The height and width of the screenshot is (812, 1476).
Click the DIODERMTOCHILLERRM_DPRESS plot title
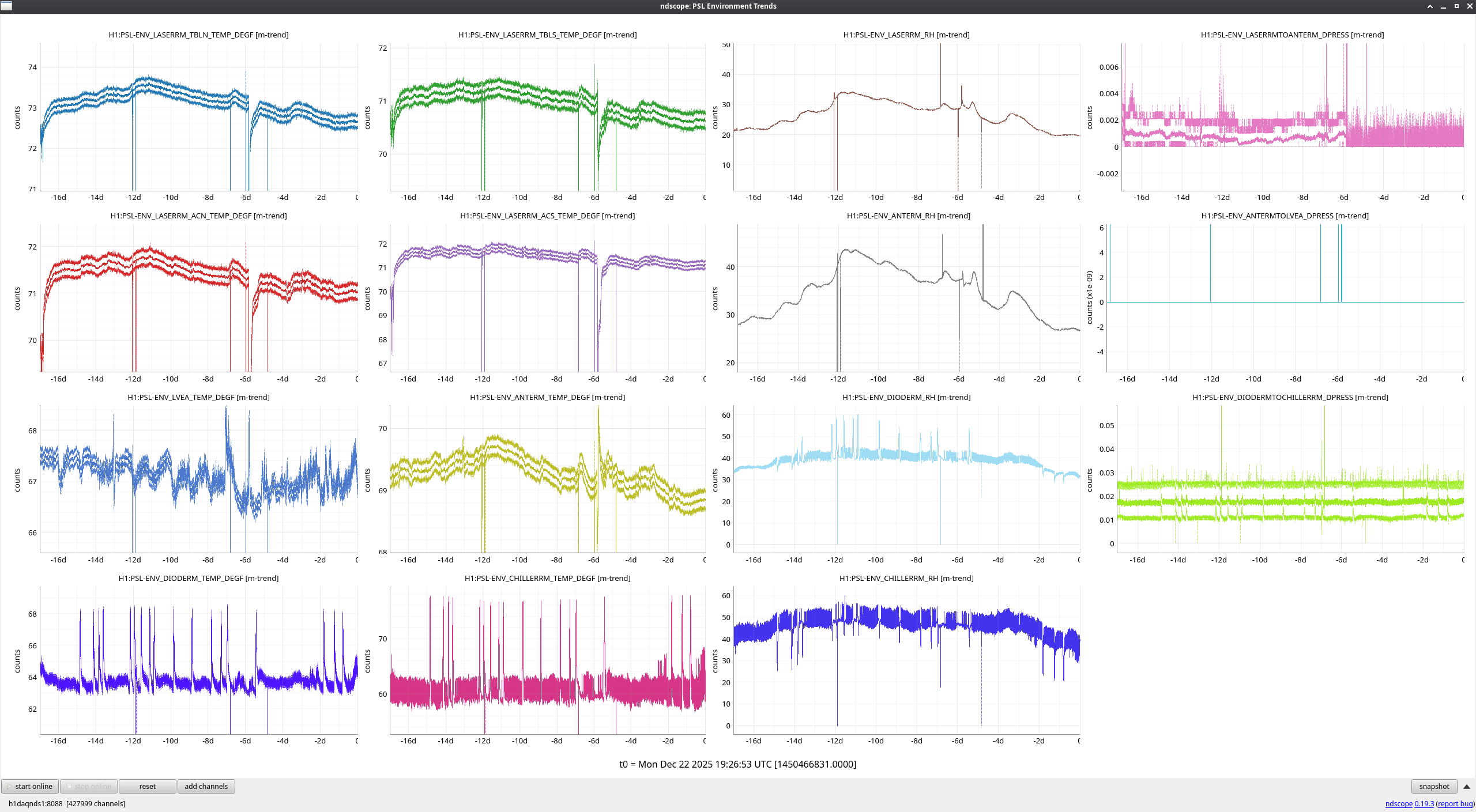(1290, 397)
